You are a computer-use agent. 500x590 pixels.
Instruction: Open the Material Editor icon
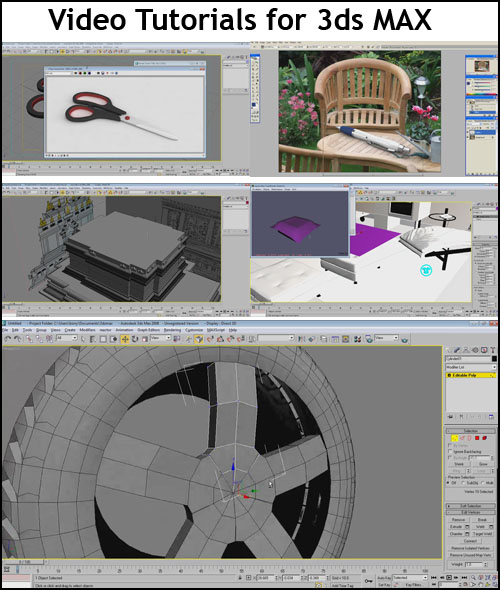[x=357, y=339]
